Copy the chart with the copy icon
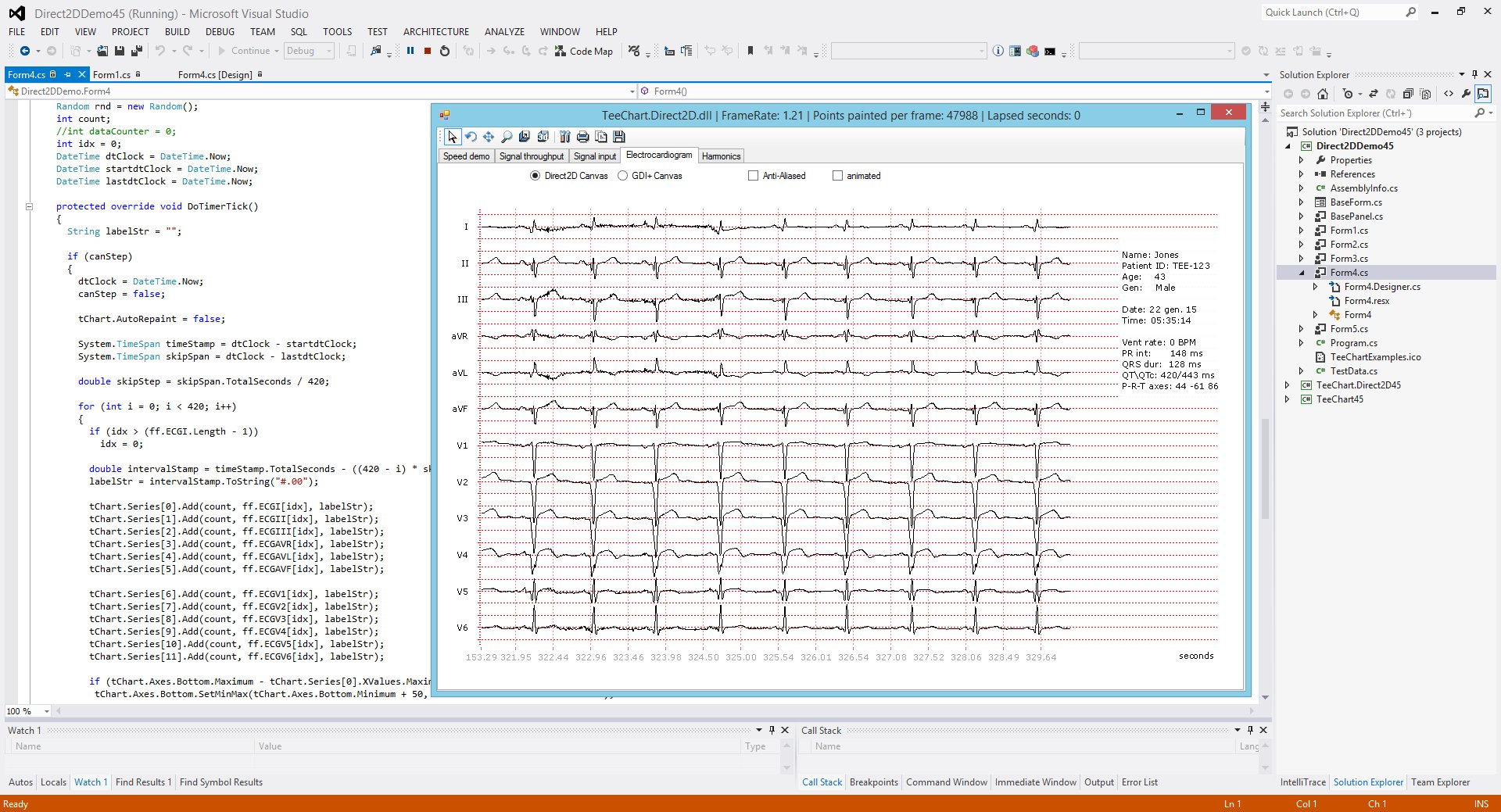This screenshot has height=812, width=1501. 600,137
